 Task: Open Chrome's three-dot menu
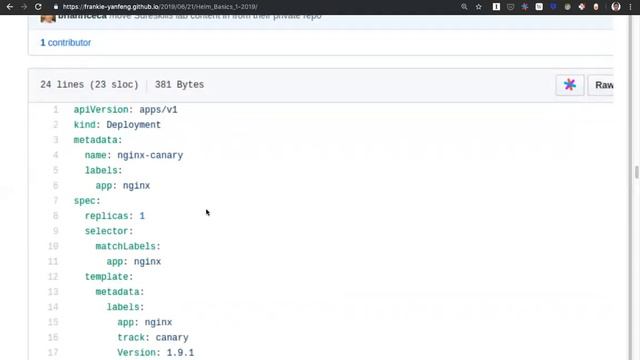point(631,7)
